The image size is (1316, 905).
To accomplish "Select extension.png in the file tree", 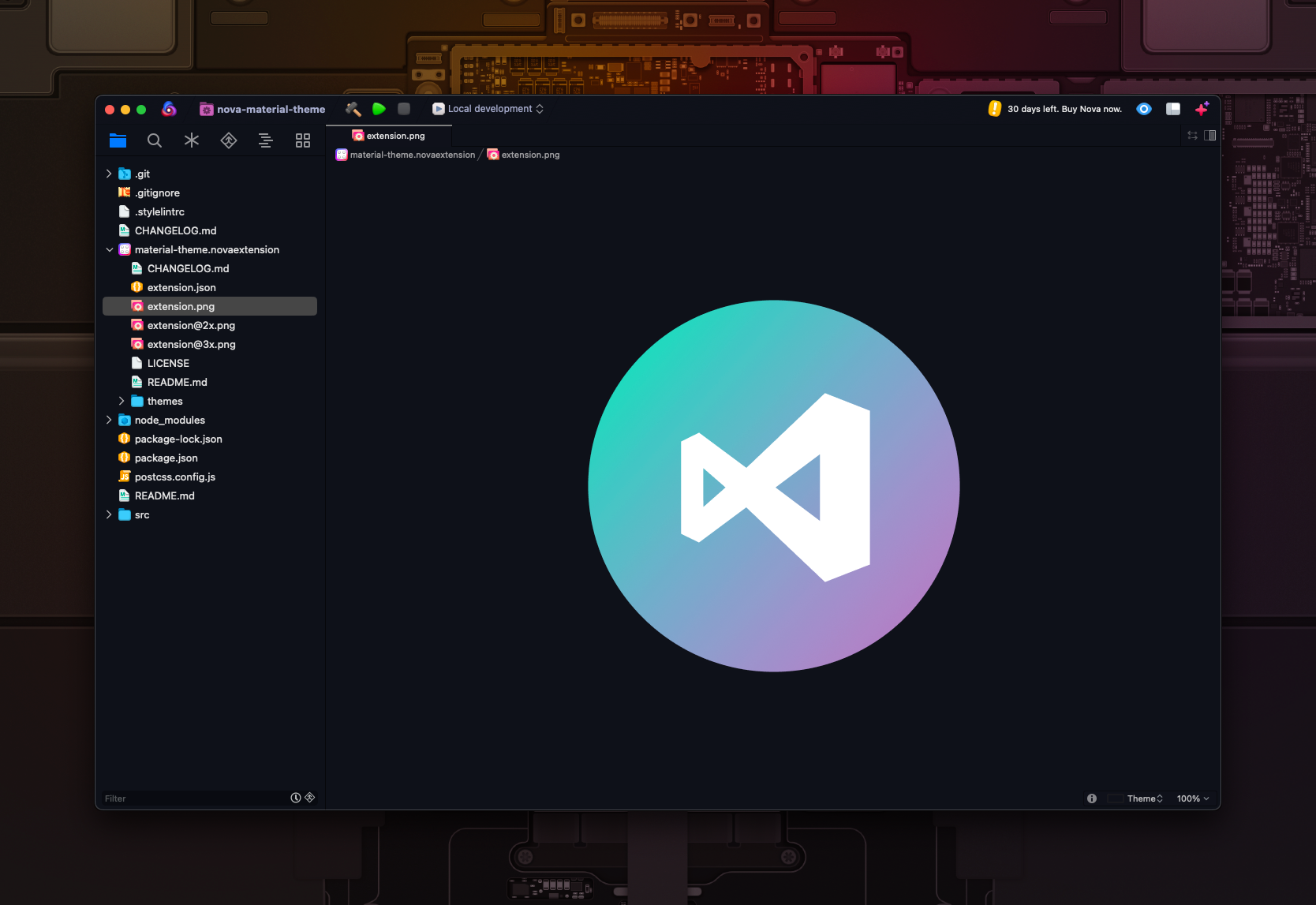I will coord(210,306).
